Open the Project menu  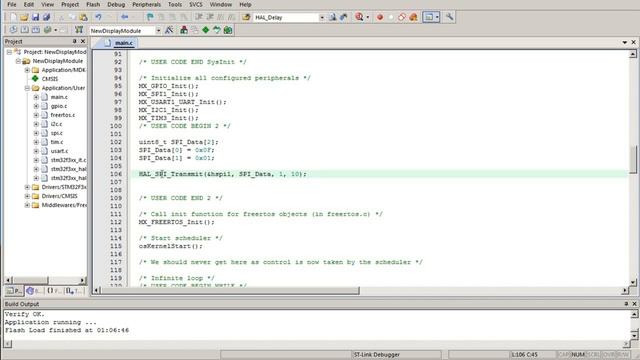pyautogui.click(x=70, y=4)
